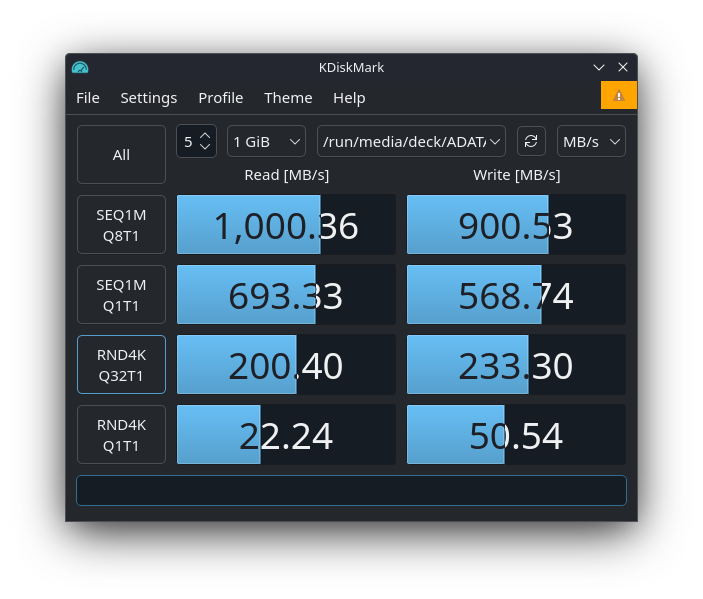
Task: Click the 22.24 read result bar
Action: 286,434
